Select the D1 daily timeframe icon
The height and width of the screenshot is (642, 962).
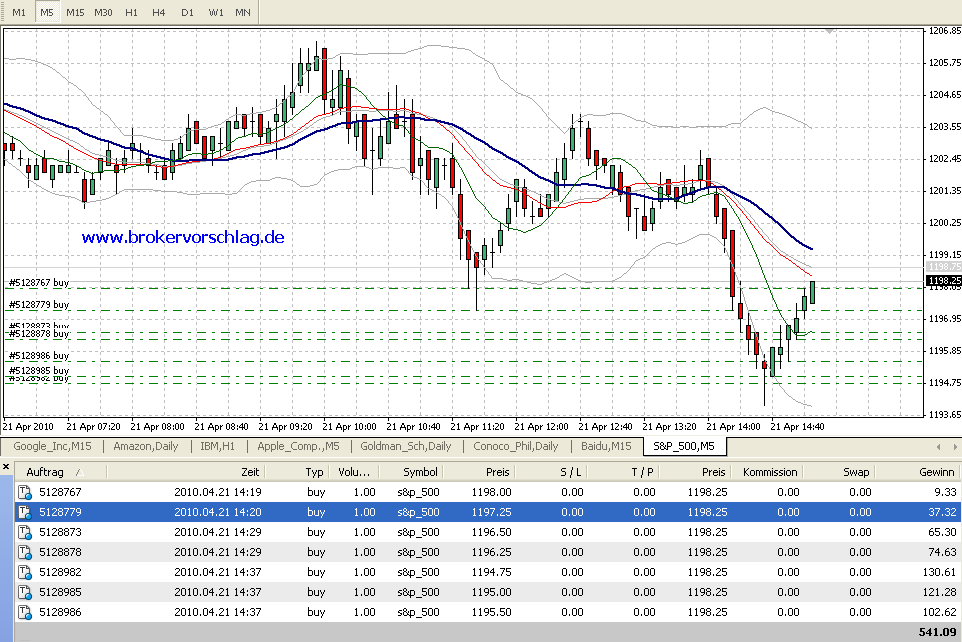(187, 12)
